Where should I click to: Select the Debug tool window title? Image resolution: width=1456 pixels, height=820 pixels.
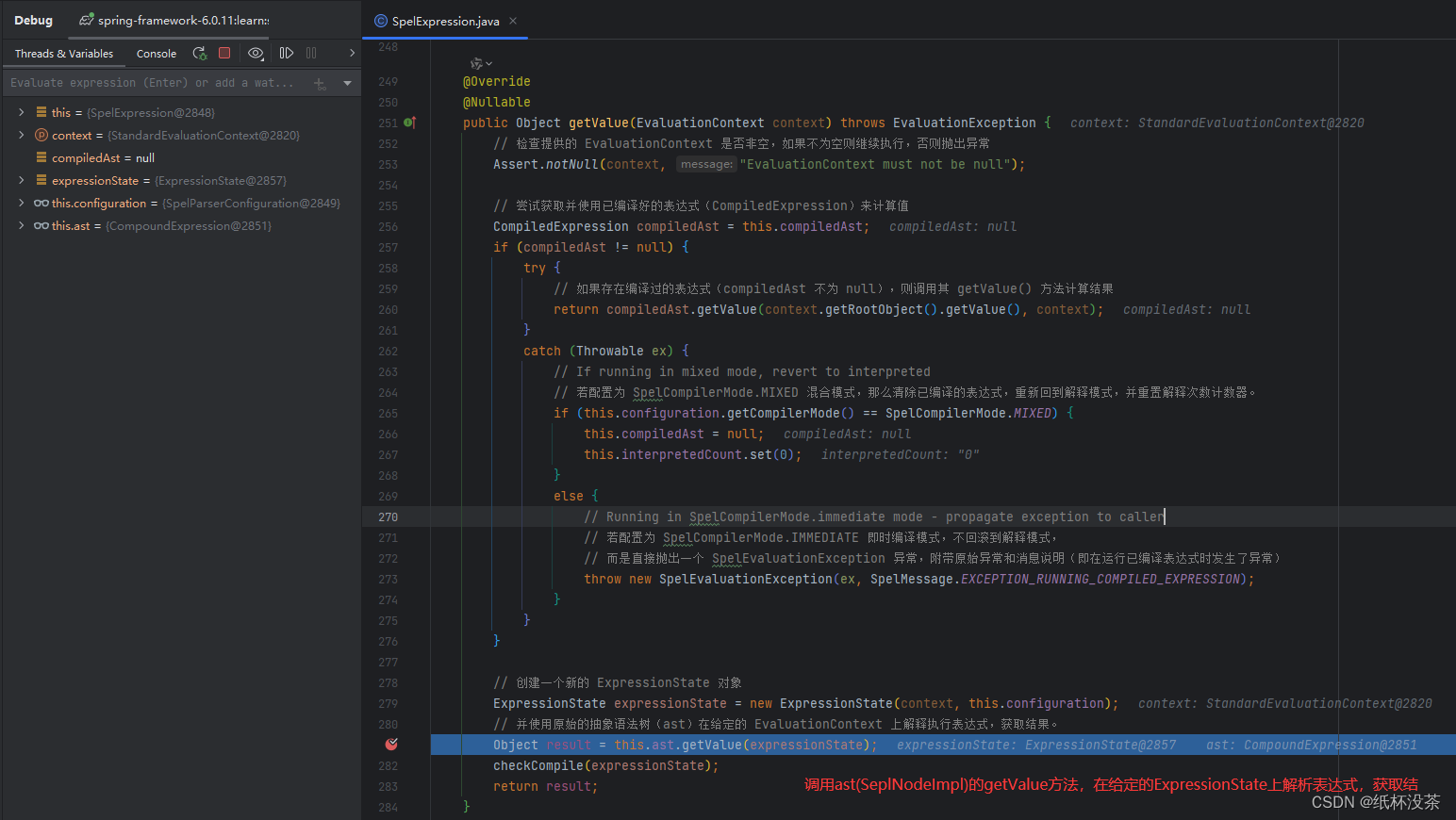(x=33, y=20)
